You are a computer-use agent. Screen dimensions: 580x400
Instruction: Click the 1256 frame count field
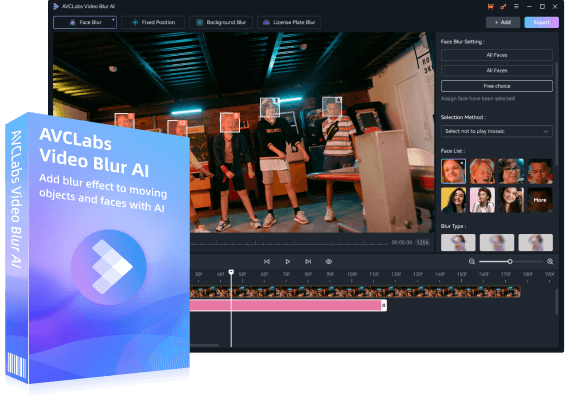tap(422, 242)
